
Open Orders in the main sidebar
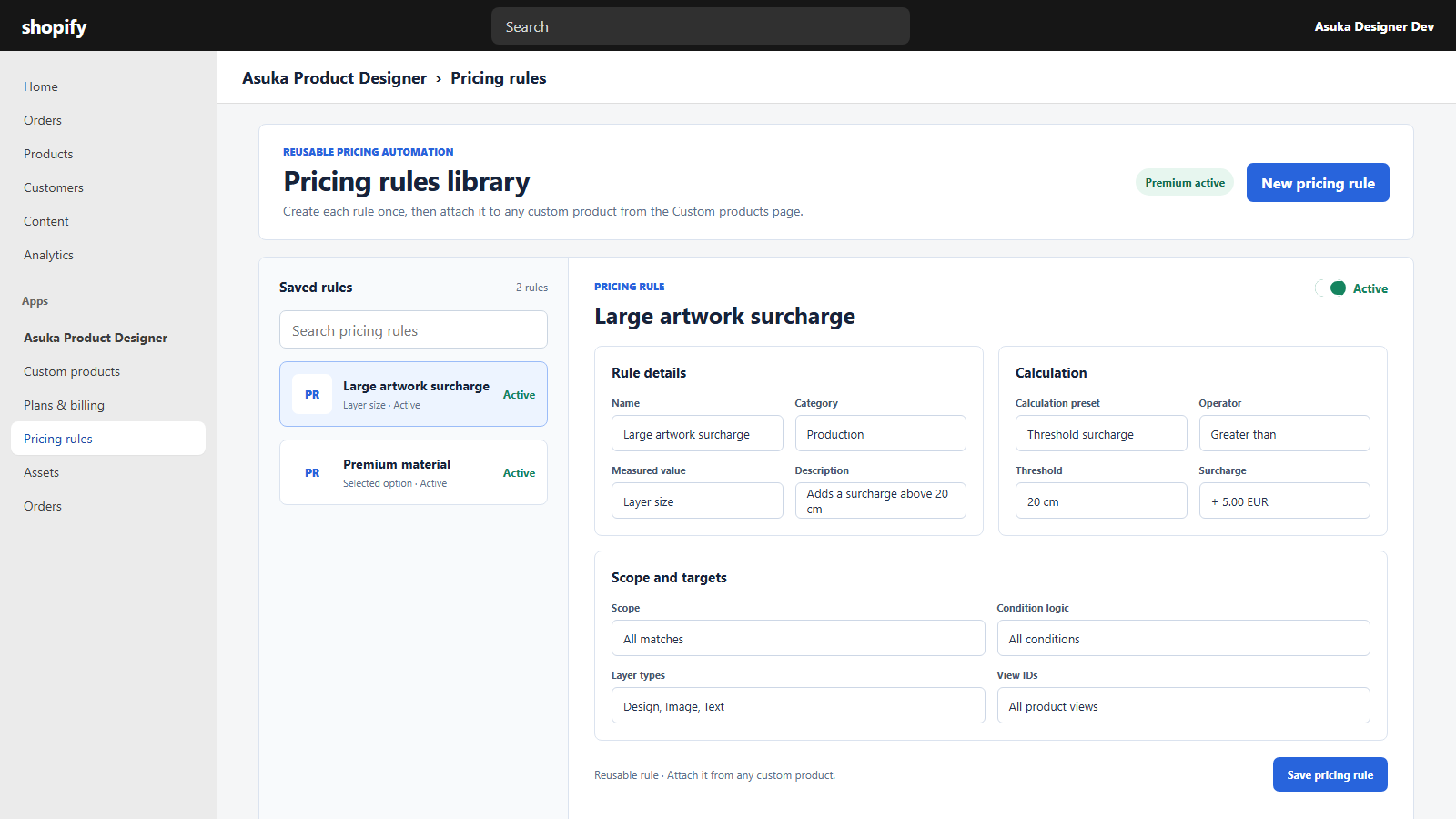[108, 120]
